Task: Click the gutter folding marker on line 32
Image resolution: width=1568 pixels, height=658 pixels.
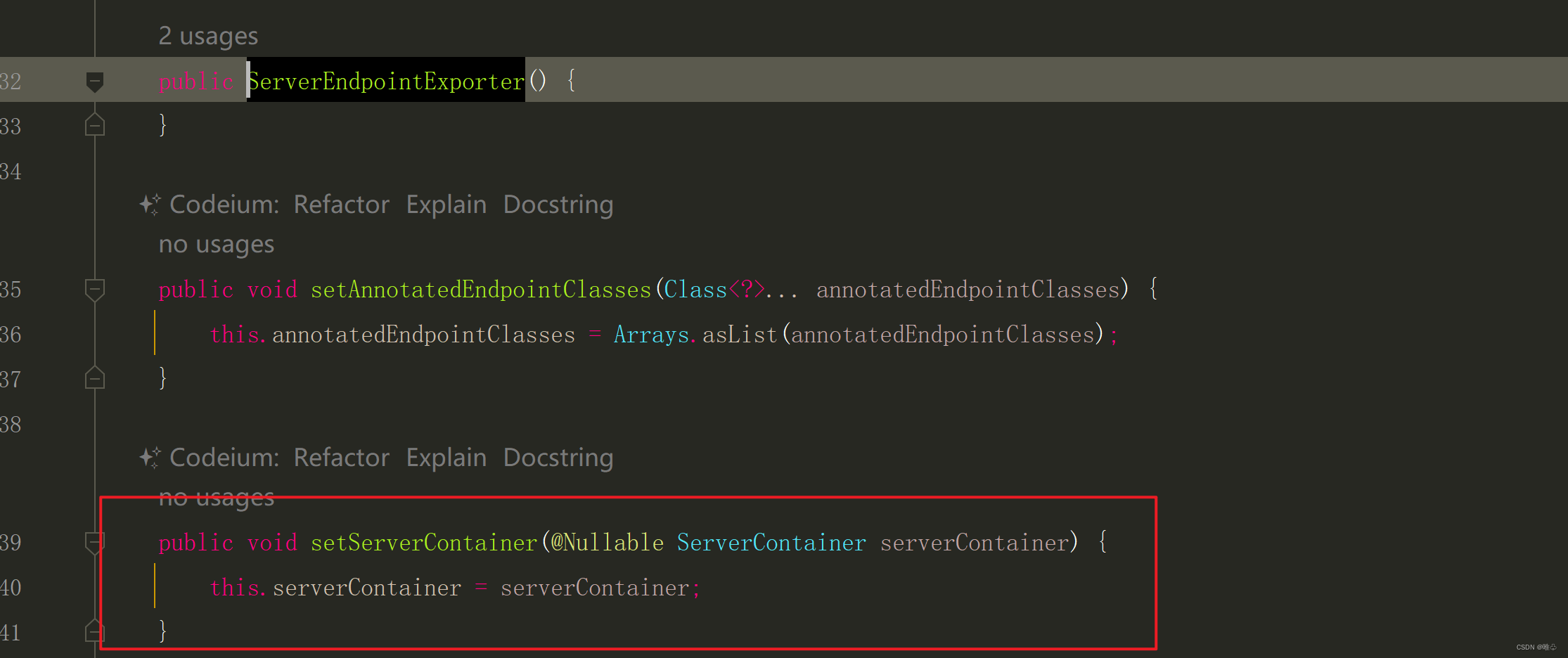Action: click(x=94, y=80)
